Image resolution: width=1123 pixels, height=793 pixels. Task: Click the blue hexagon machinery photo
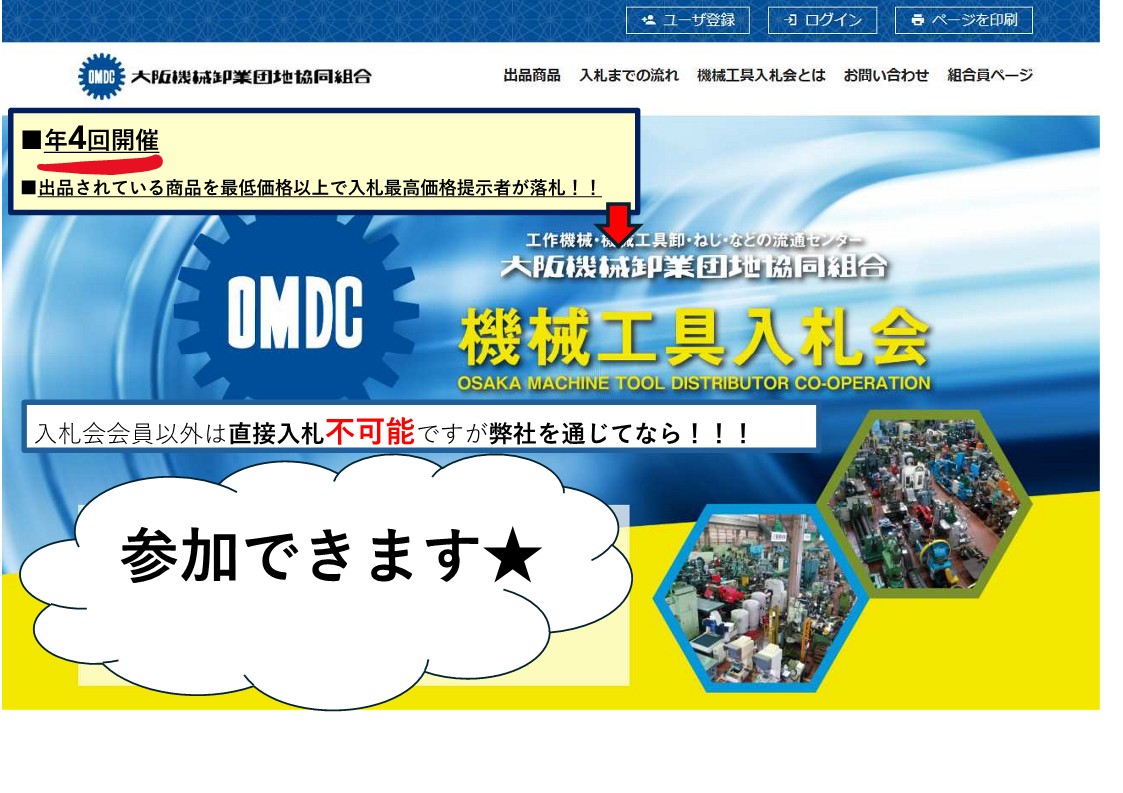click(761, 598)
